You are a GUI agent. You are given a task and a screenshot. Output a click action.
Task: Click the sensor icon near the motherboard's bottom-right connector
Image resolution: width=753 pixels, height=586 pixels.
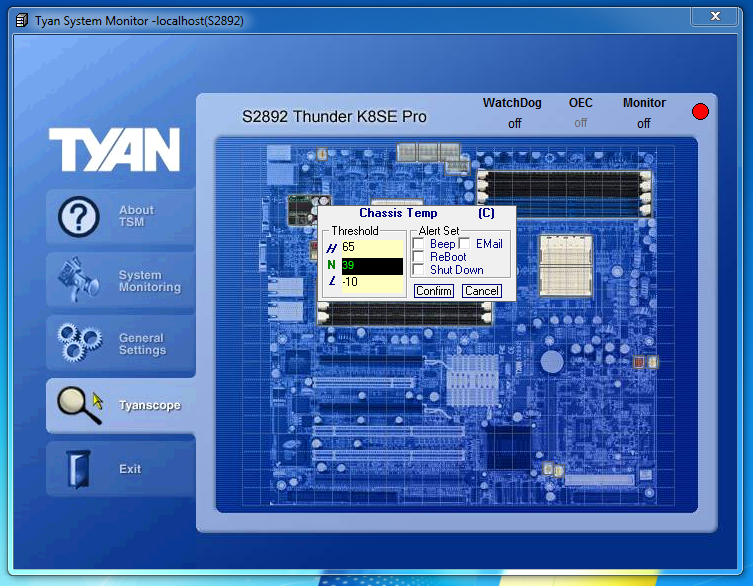(549, 468)
